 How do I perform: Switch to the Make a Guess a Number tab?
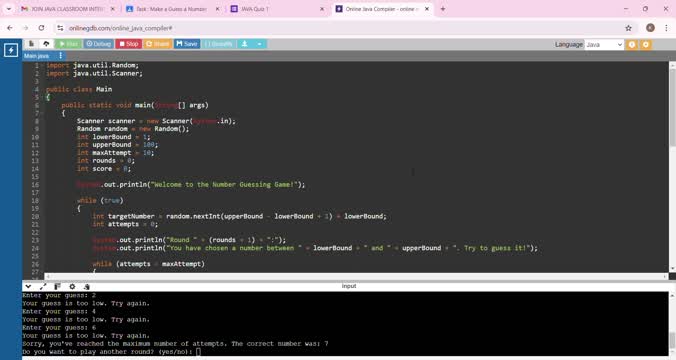172,9
